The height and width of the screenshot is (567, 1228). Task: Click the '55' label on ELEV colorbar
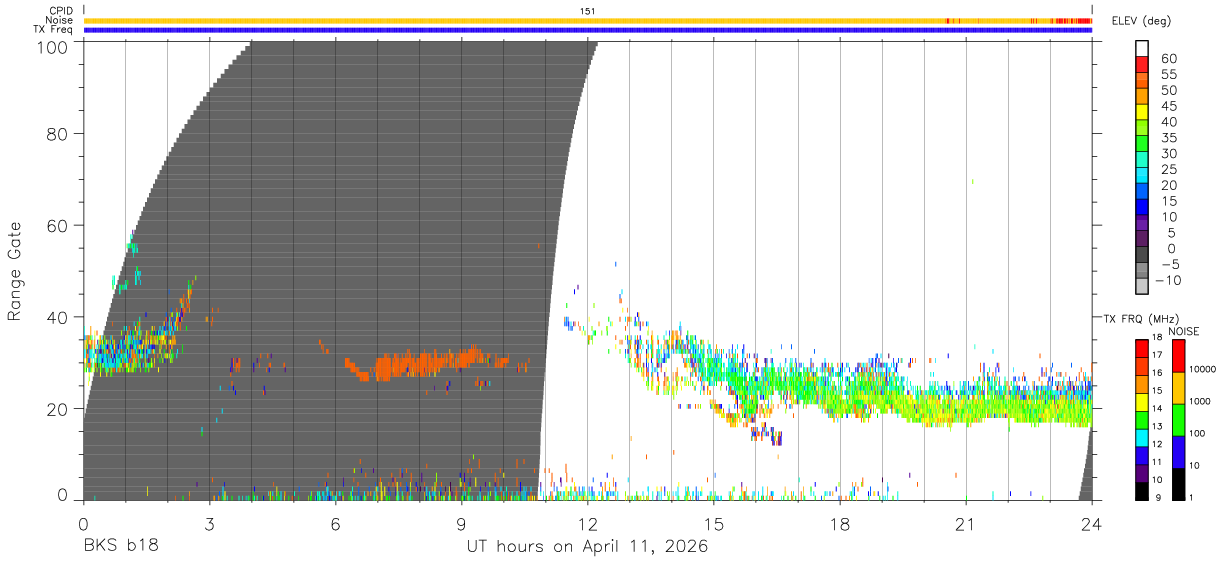(x=1170, y=74)
